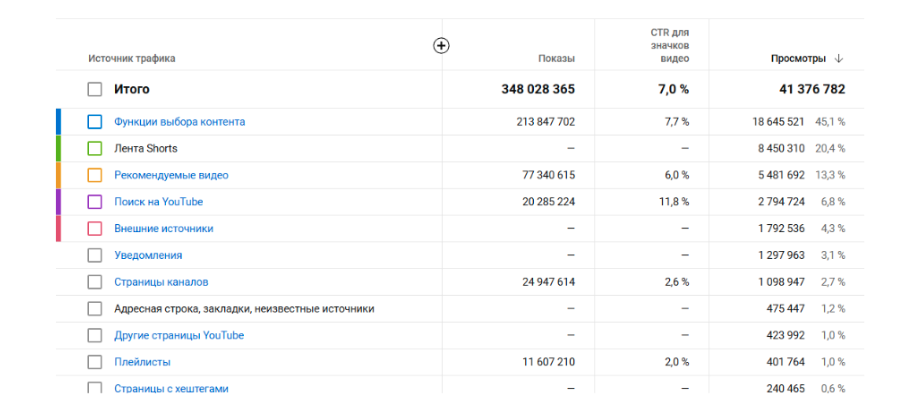Screen dimensions: 916x409
Task: Check the Уведомления row checkbox
Action: pyautogui.click(x=94, y=255)
